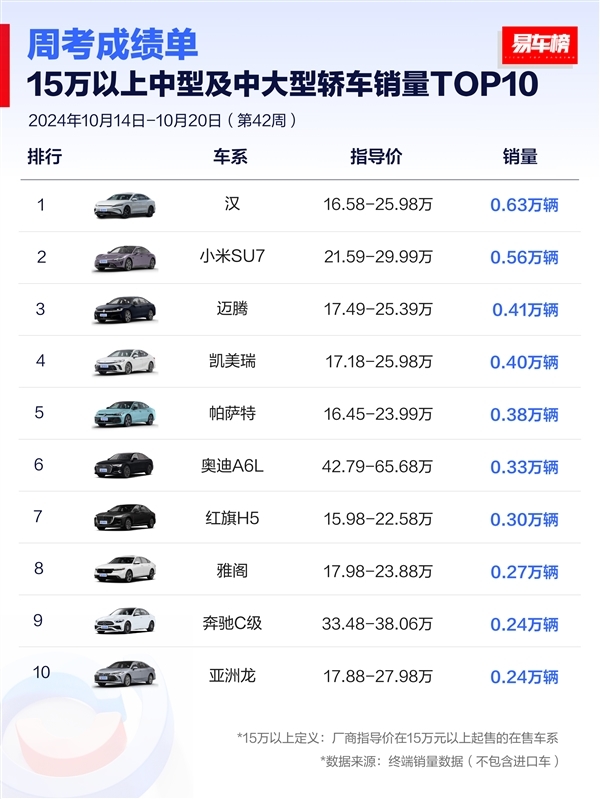Click the 排行 column header

44,156
